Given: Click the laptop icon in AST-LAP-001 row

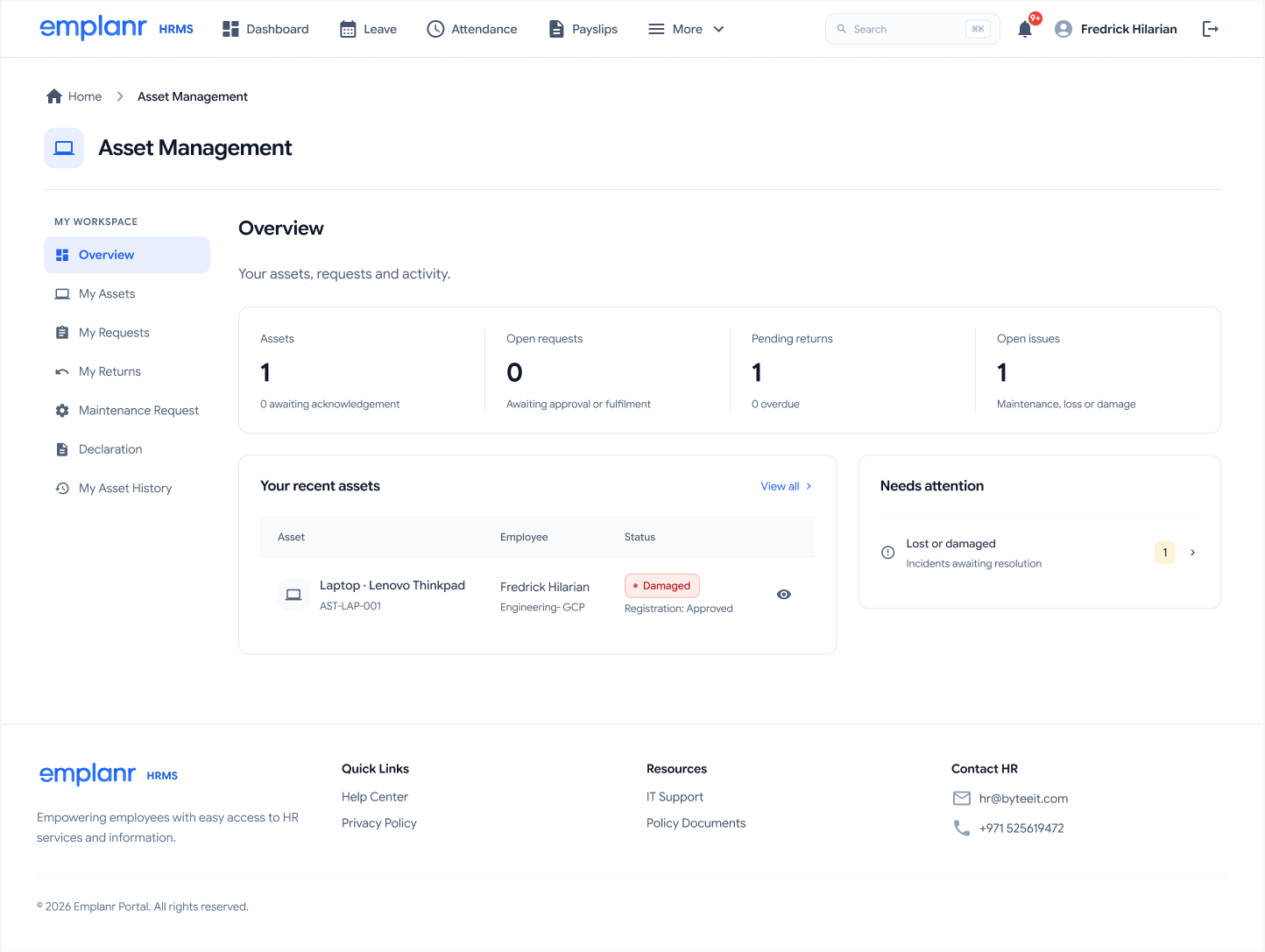Looking at the screenshot, I should tap(293, 595).
